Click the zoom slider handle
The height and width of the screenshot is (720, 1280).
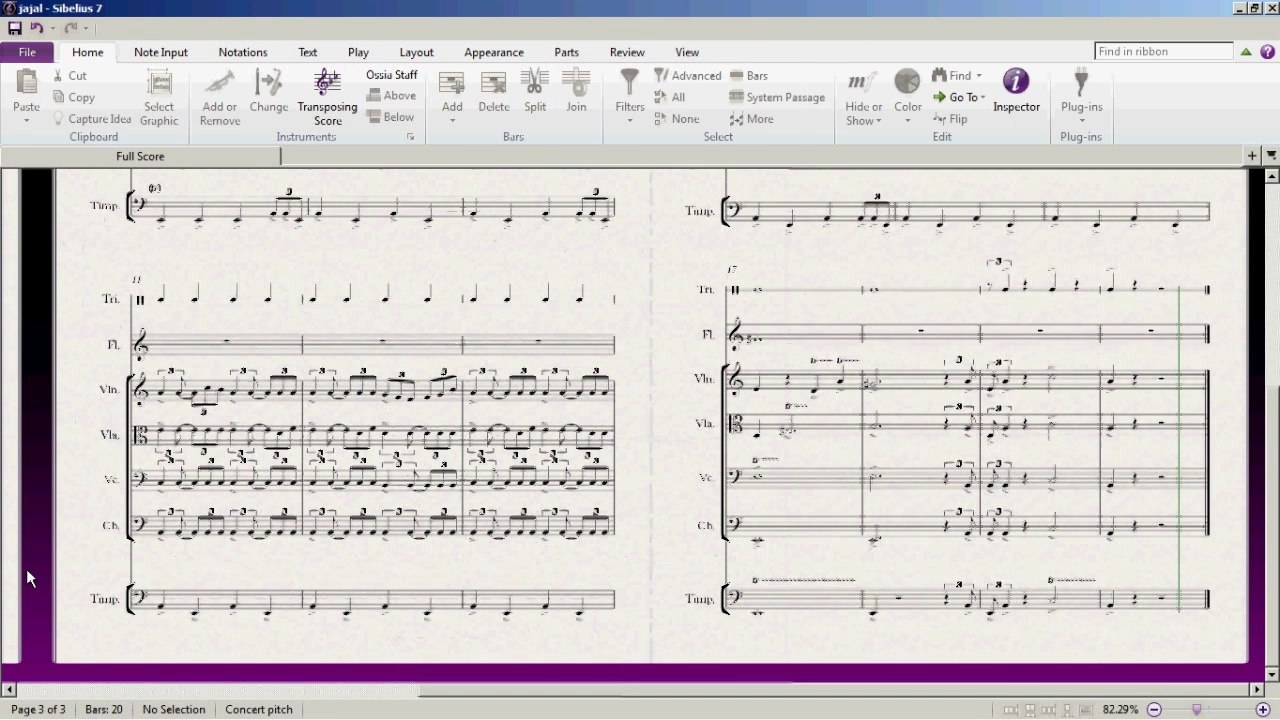[1197, 710]
